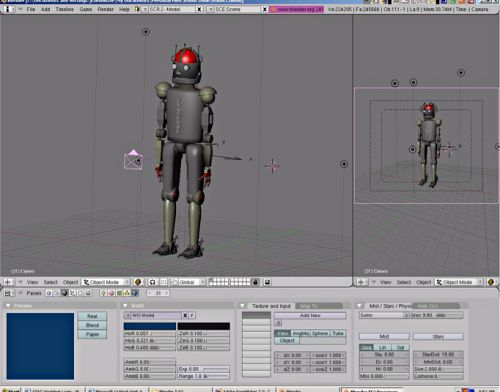
Task: Click the Lamp buttons icon in the Panels header
Action: click(103, 293)
